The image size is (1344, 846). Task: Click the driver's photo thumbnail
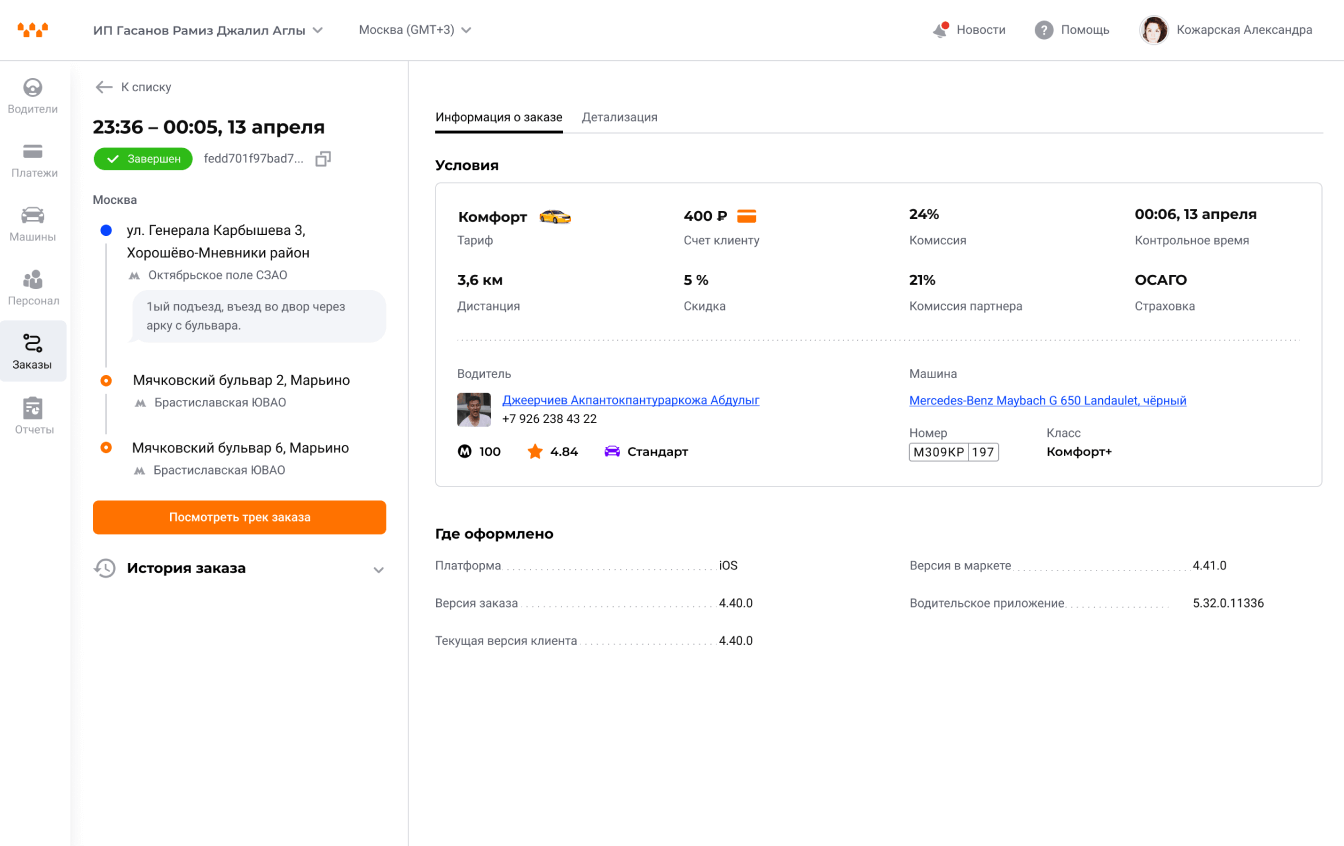(474, 409)
